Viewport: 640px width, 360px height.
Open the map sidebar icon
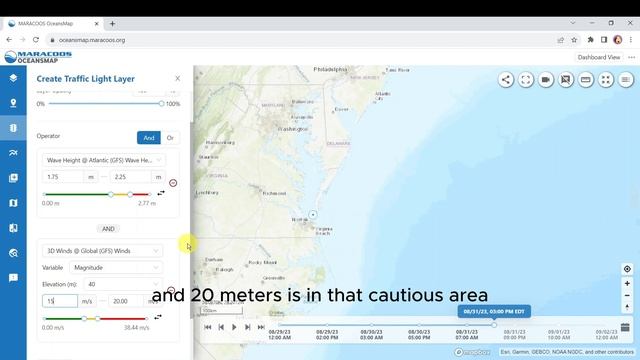tap(13, 203)
